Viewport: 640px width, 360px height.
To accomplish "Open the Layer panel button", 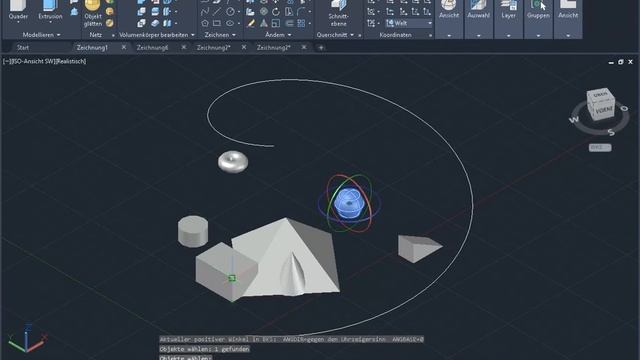I will click(509, 10).
